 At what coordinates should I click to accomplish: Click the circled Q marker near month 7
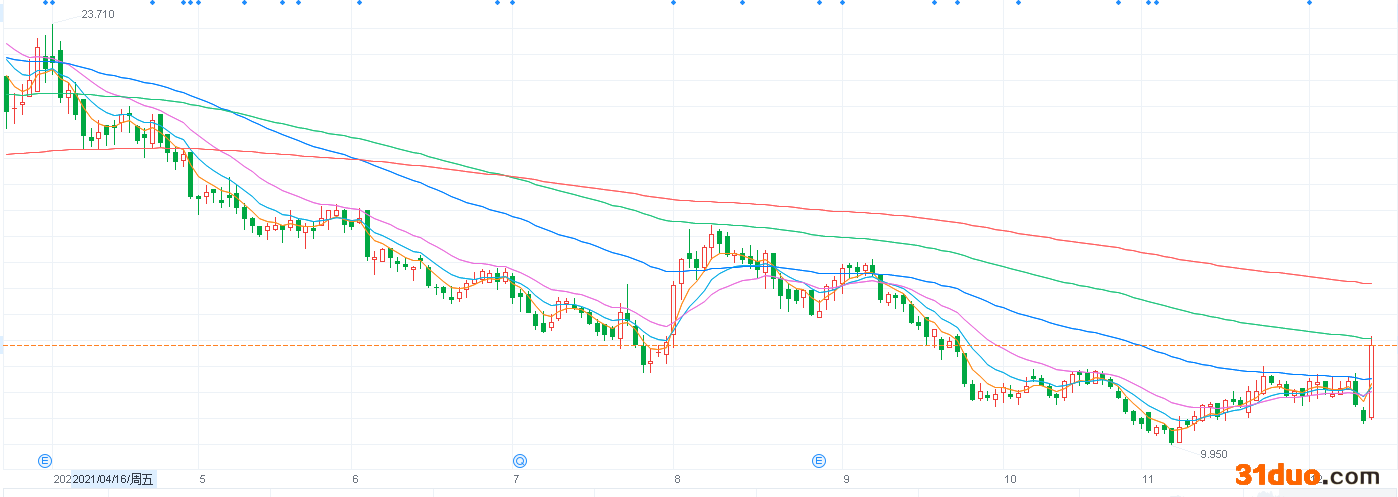(x=520, y=461)
